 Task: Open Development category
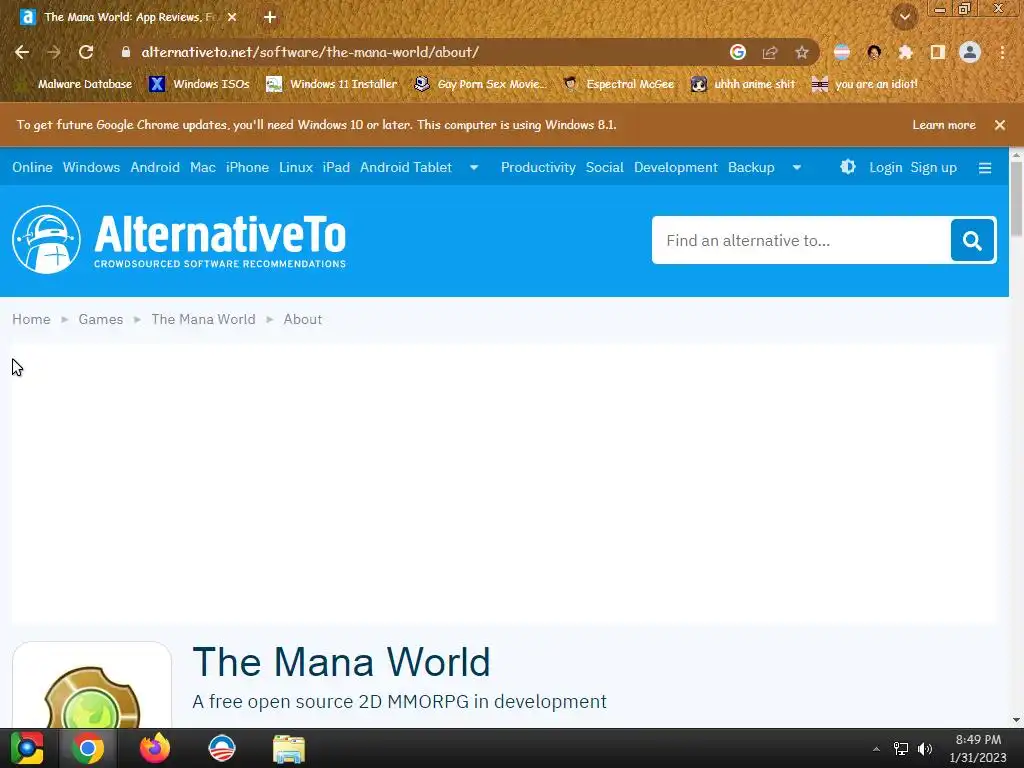pos(676,167)
